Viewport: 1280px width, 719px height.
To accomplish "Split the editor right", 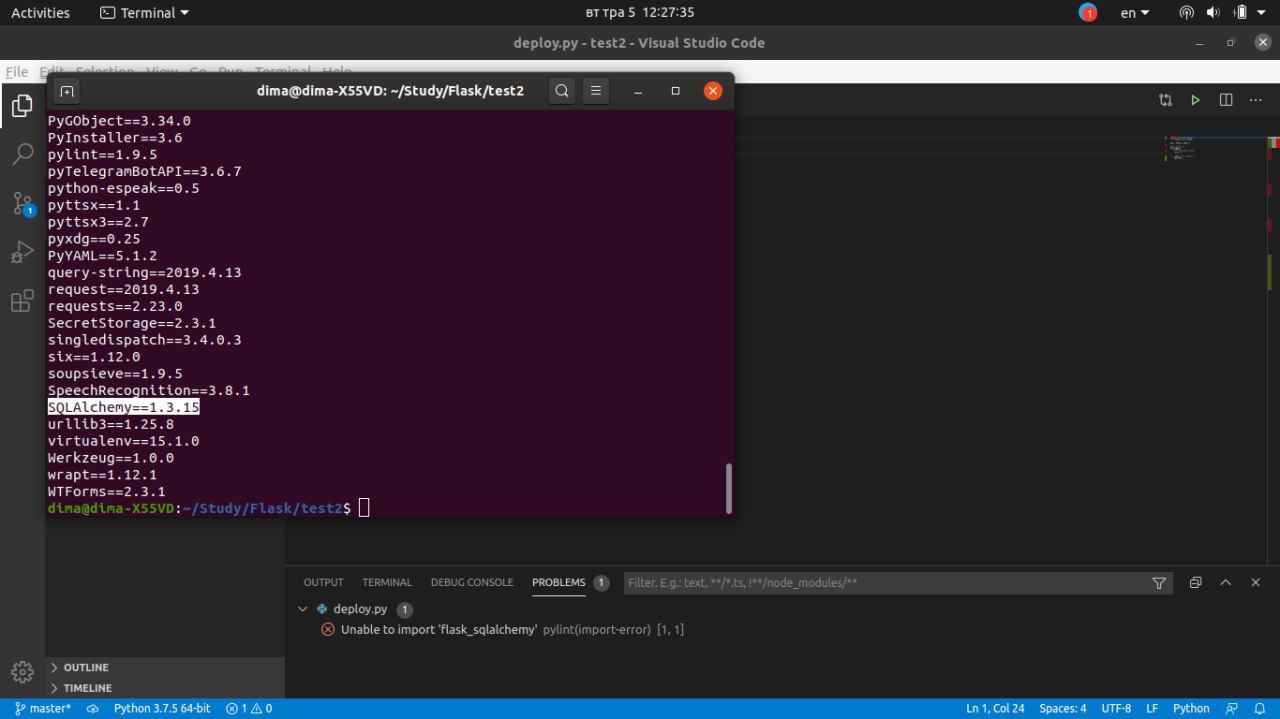I will (1226, 100).
